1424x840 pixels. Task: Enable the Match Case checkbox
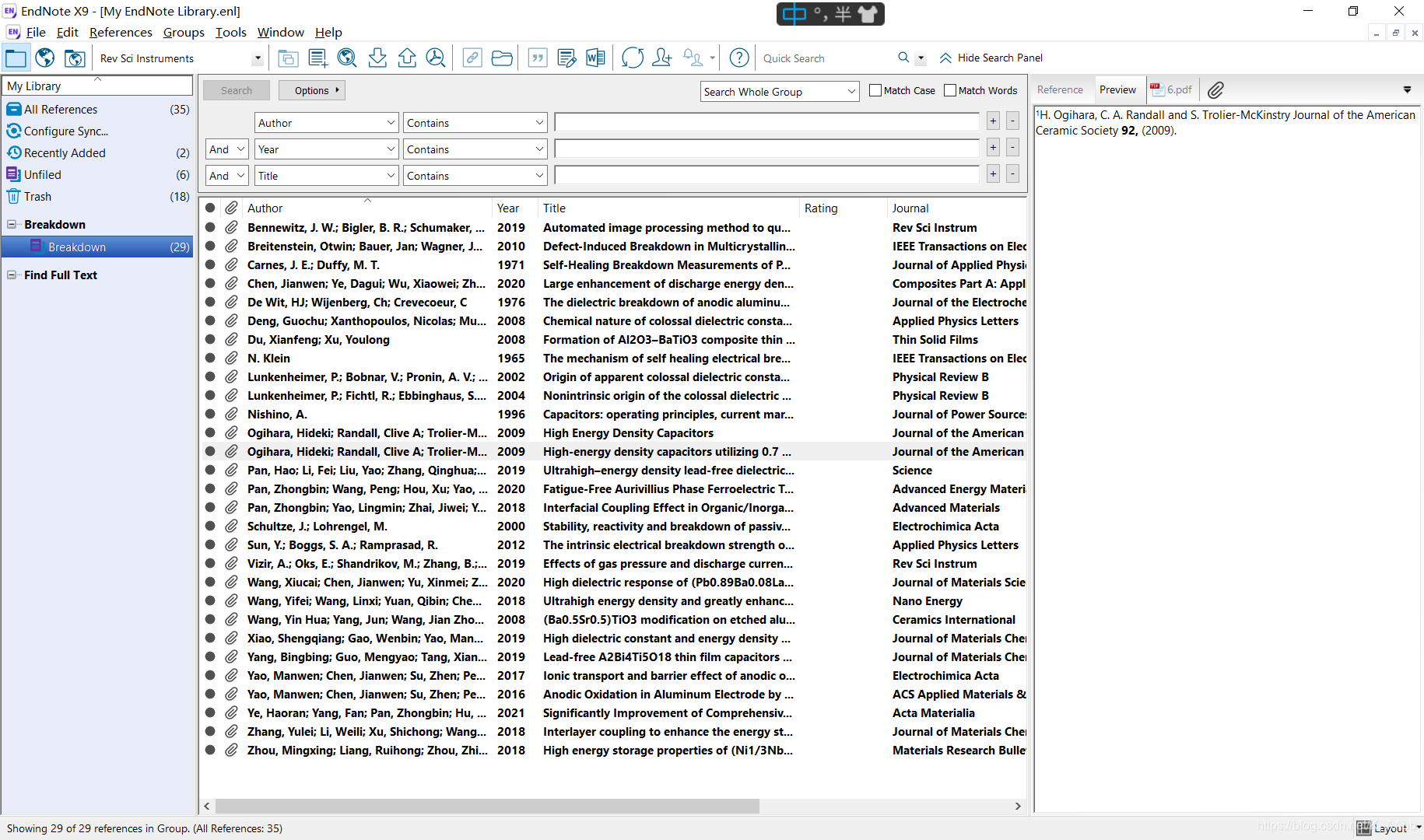coord(875,90)
